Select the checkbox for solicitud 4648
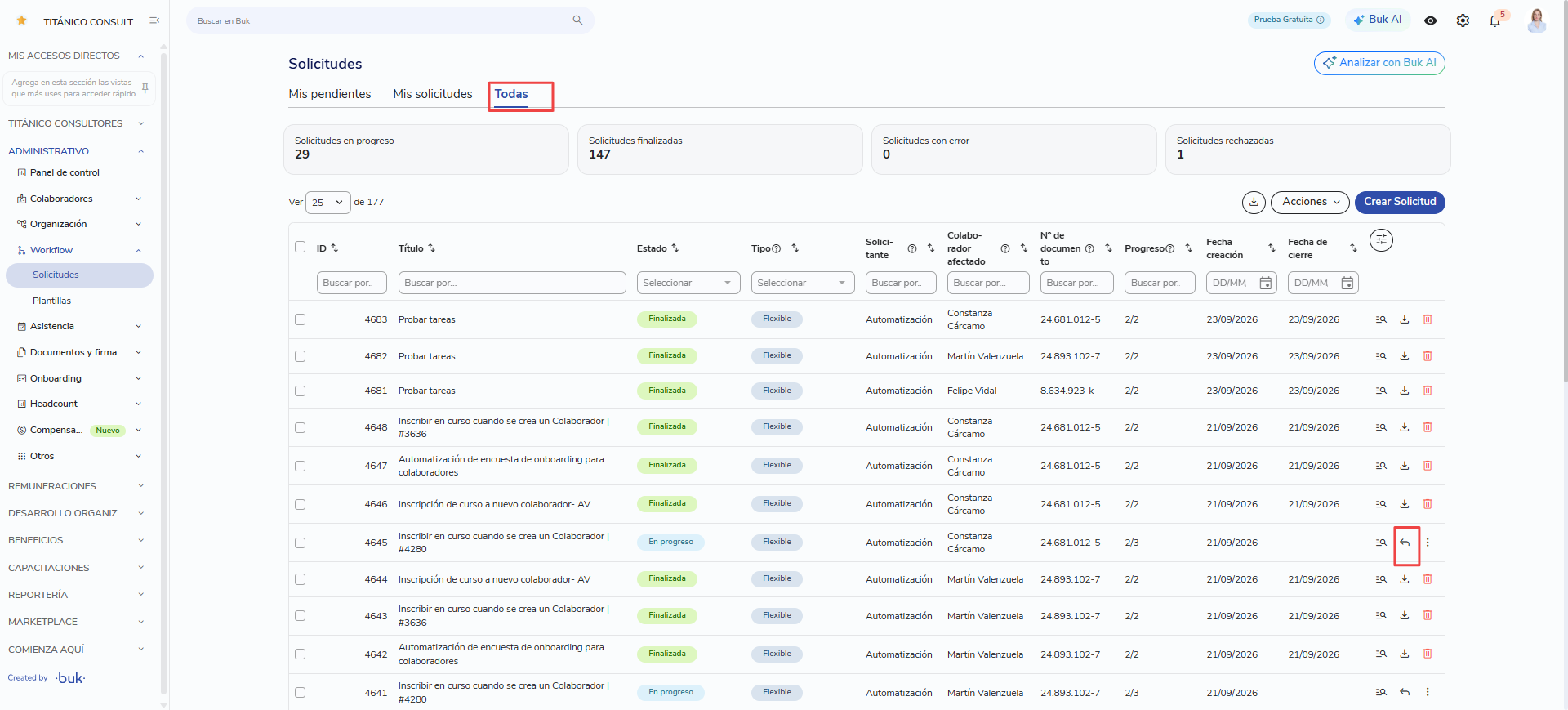The image size is (1568, 710). click(x=300, y=427)
